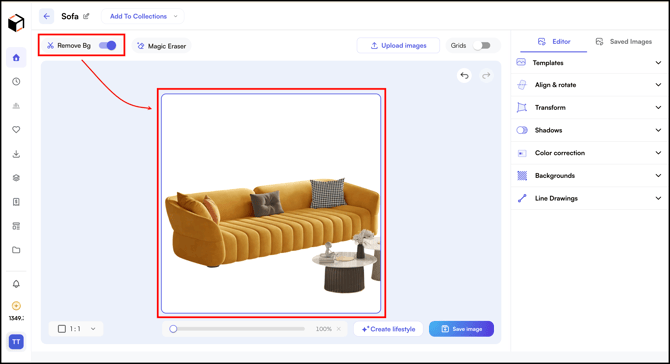The image size is (670, 364).
Task: Clear the zoom value with the x icon
Action: 339,329
